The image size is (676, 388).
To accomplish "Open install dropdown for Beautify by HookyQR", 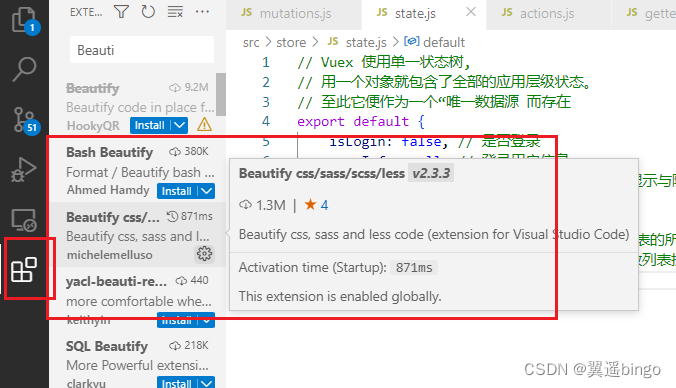I will click(179, 125).
